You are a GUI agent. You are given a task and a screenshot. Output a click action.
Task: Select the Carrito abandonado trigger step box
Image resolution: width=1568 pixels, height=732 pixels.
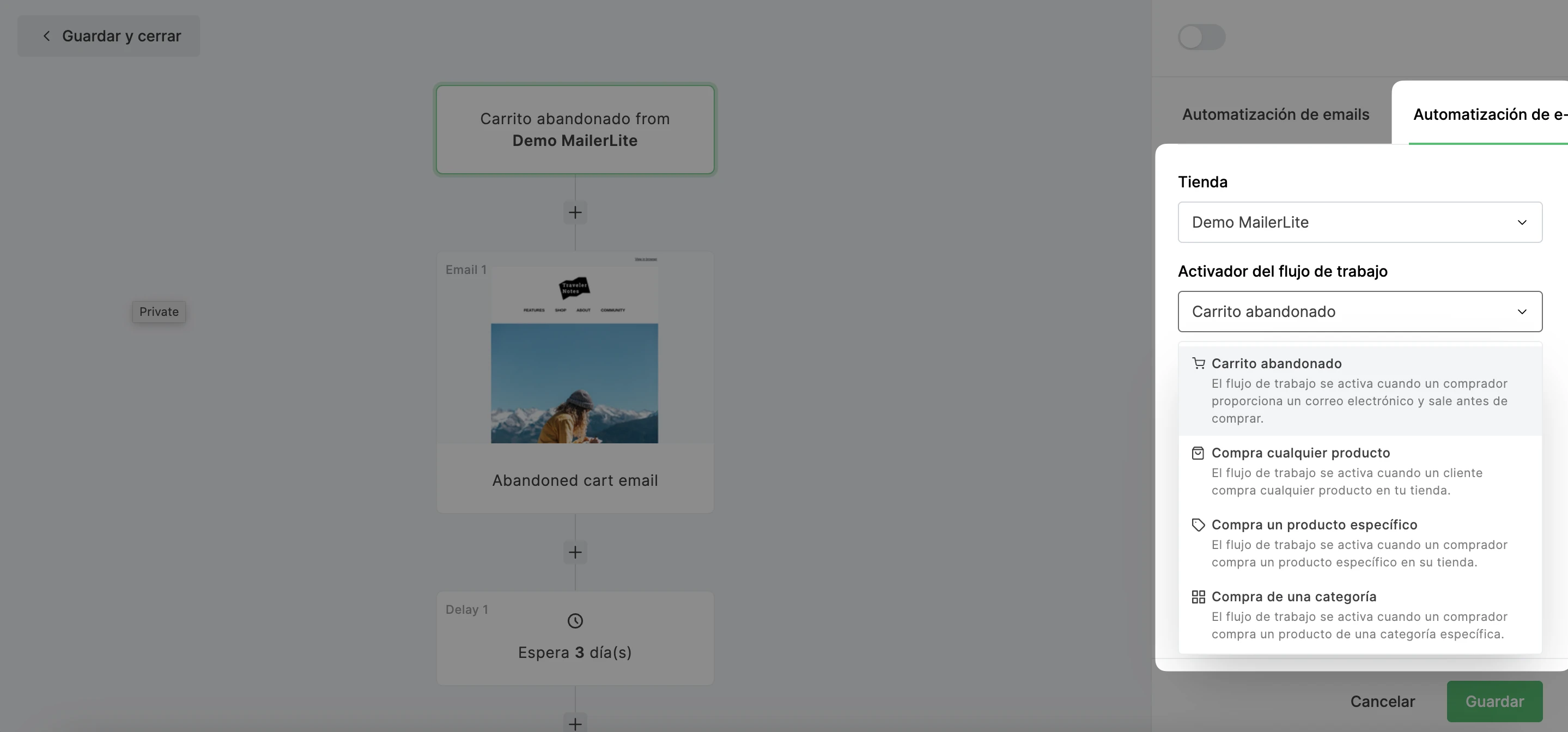(x=575, y=130)
